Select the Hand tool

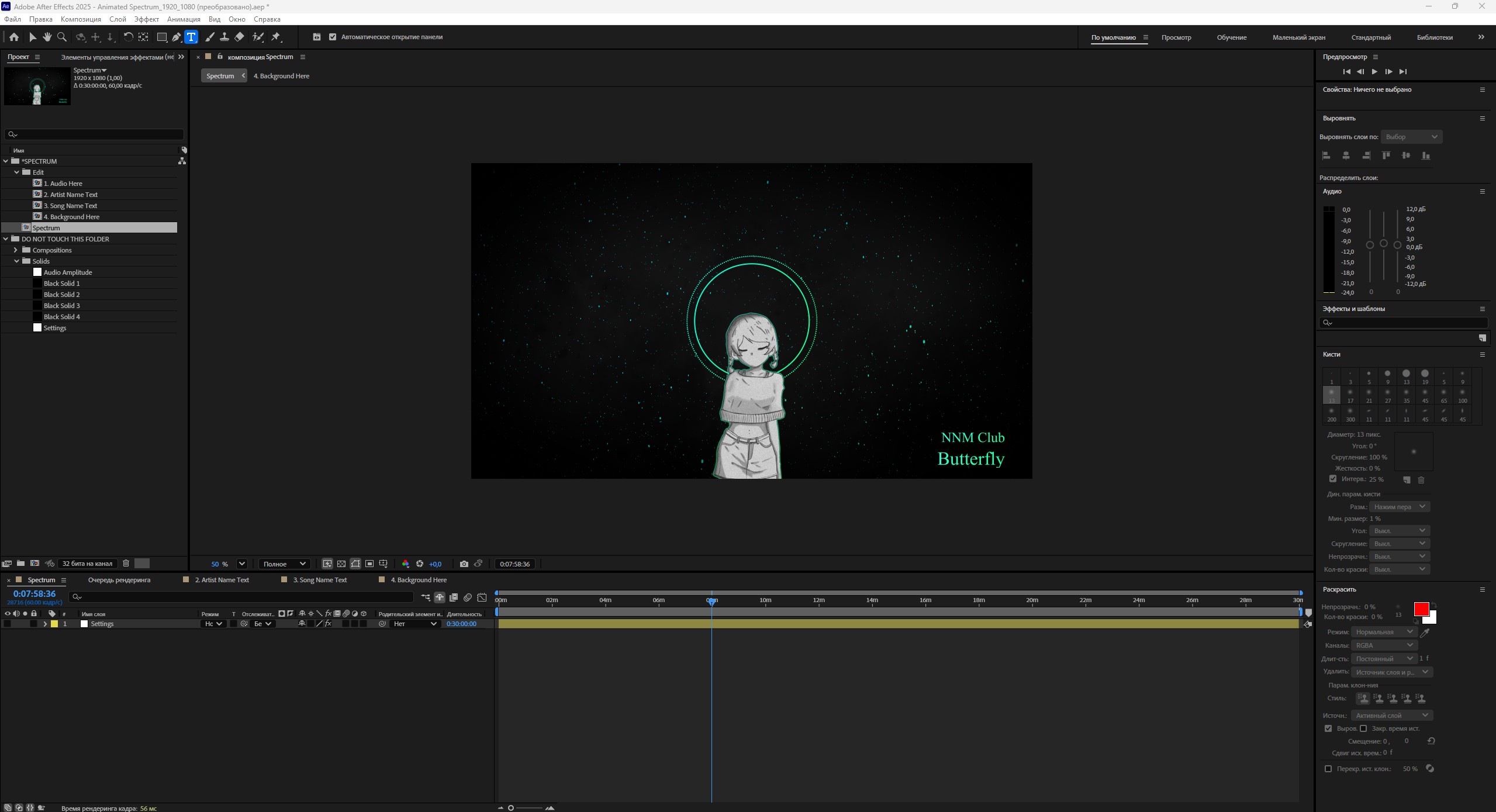[x=47, y=37]
